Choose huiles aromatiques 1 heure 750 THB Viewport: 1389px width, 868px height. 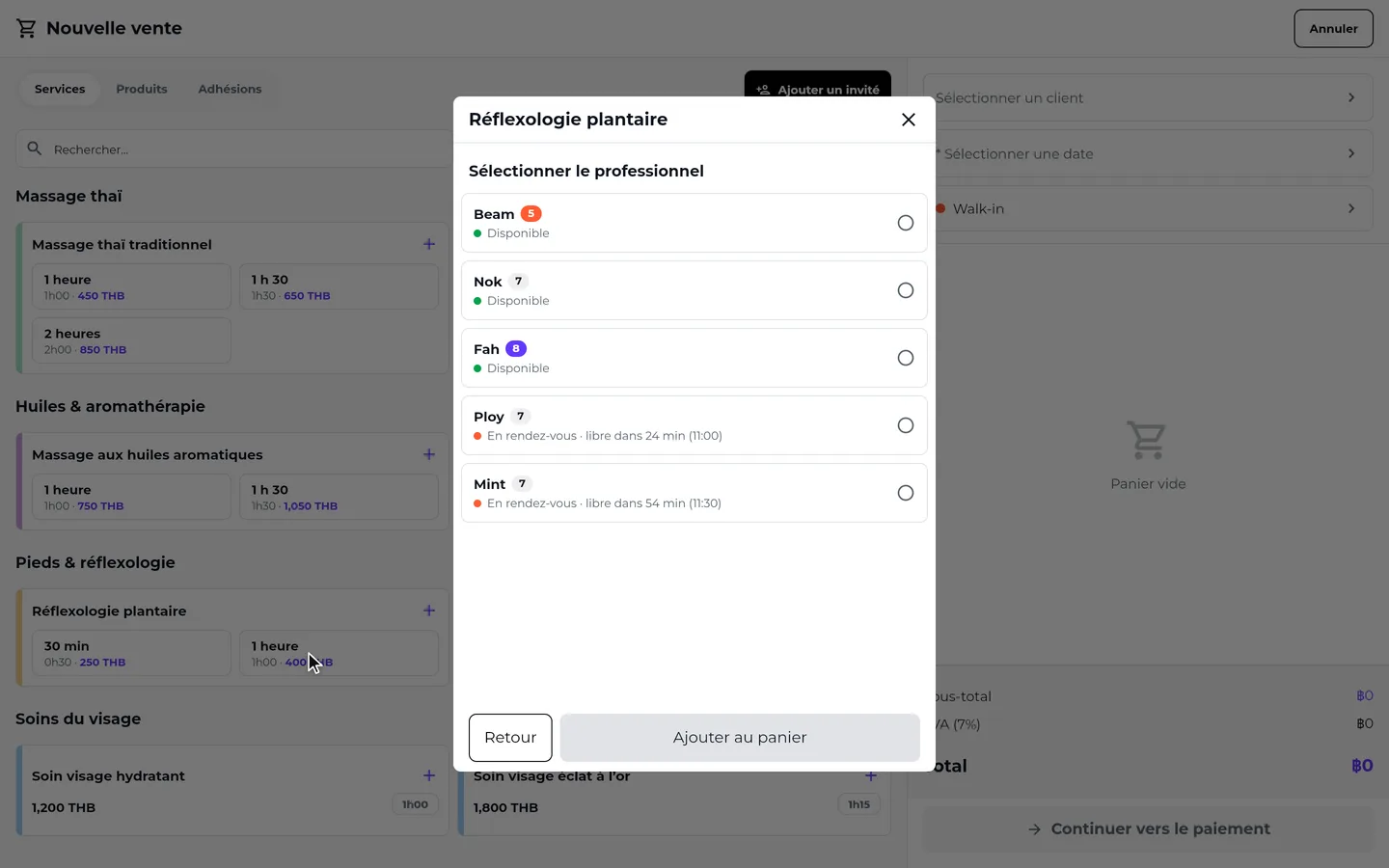(x=131, y=497)
